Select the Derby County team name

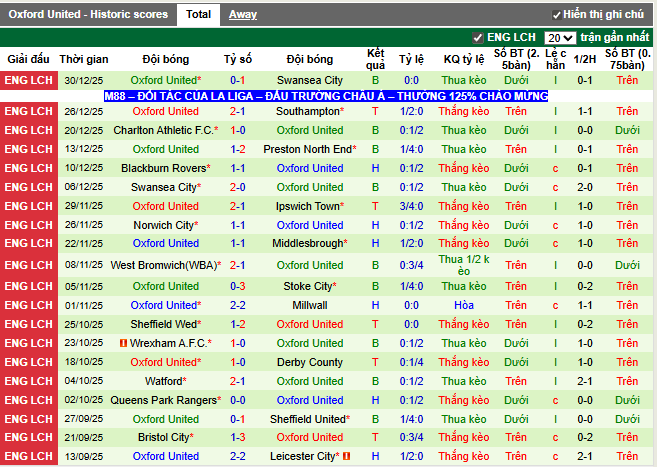[310, 362]
